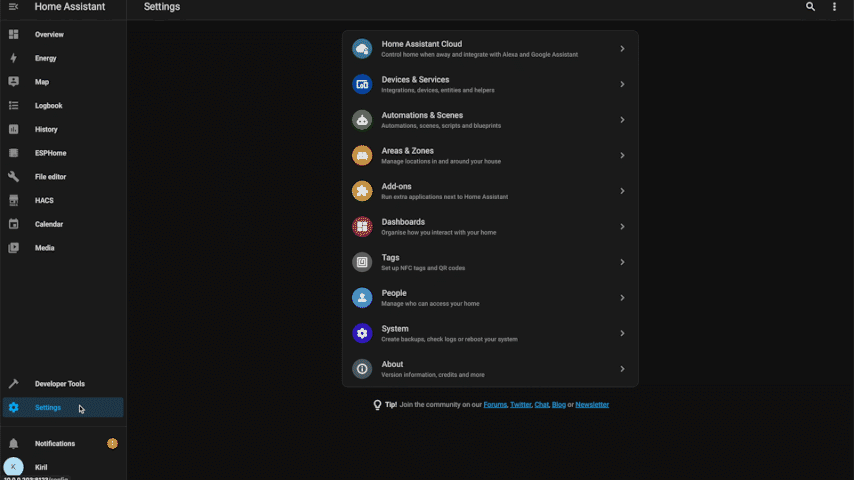The width and height of the screenshot is (854, 480).
Task: Open the three-dot overflow menu
Action: point(834,7)
